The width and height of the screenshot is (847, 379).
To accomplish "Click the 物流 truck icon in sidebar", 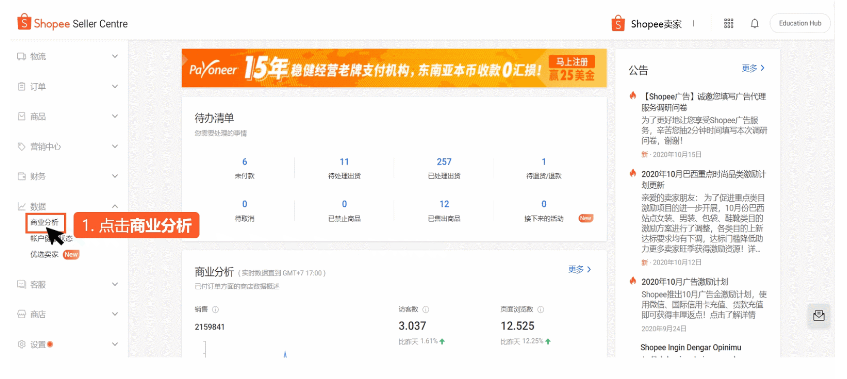I will 22,56.
